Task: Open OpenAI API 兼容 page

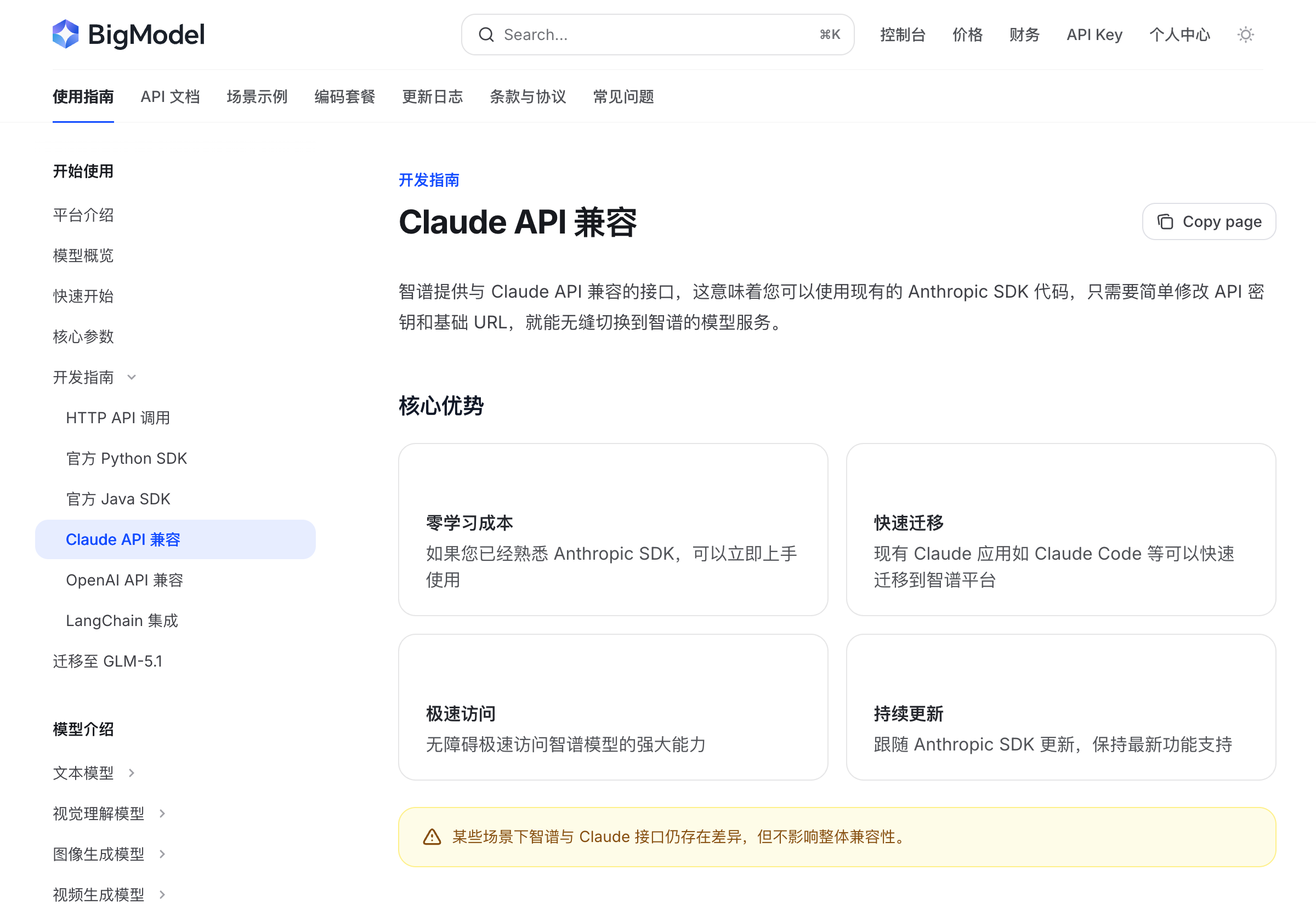Action: pos(124,580)
